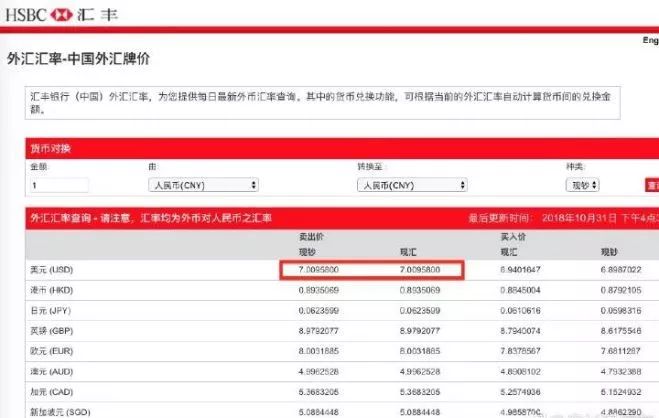Click HKD buying cash rate 0.8792105

point(621,290)
